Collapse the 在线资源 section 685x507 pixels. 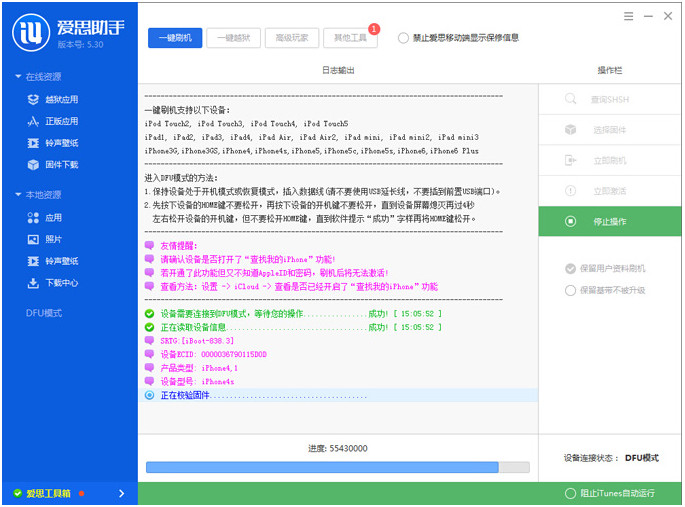pos(17,77)
